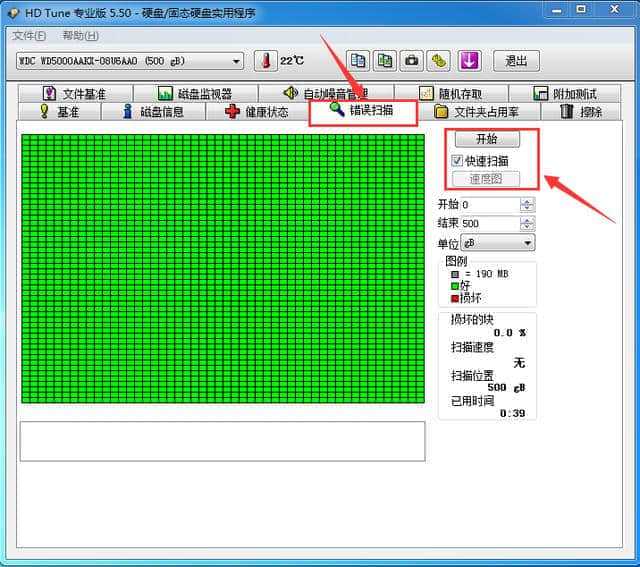
Task: Click the 开始 scan button
Action: tap(487, 139)
